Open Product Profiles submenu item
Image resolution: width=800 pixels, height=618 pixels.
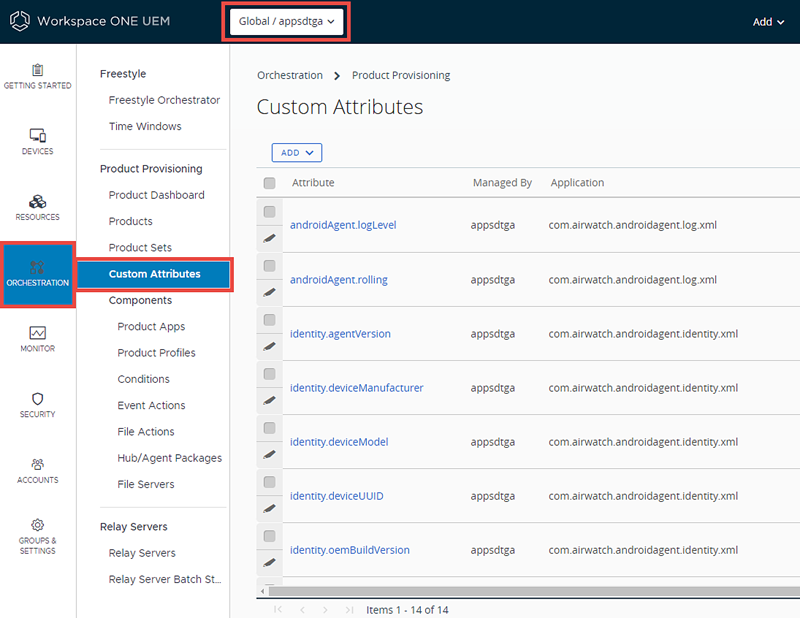pyautogui.click(x=156, y=353)
